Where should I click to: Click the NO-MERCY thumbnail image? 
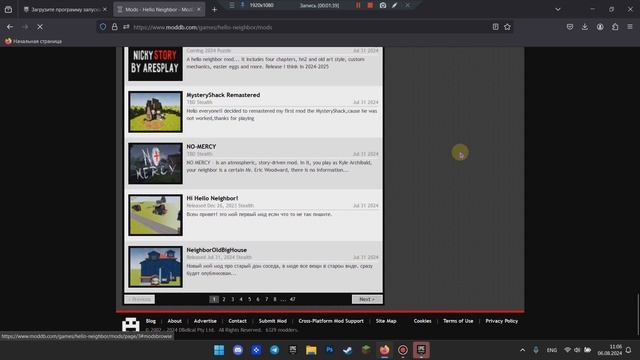155,163
